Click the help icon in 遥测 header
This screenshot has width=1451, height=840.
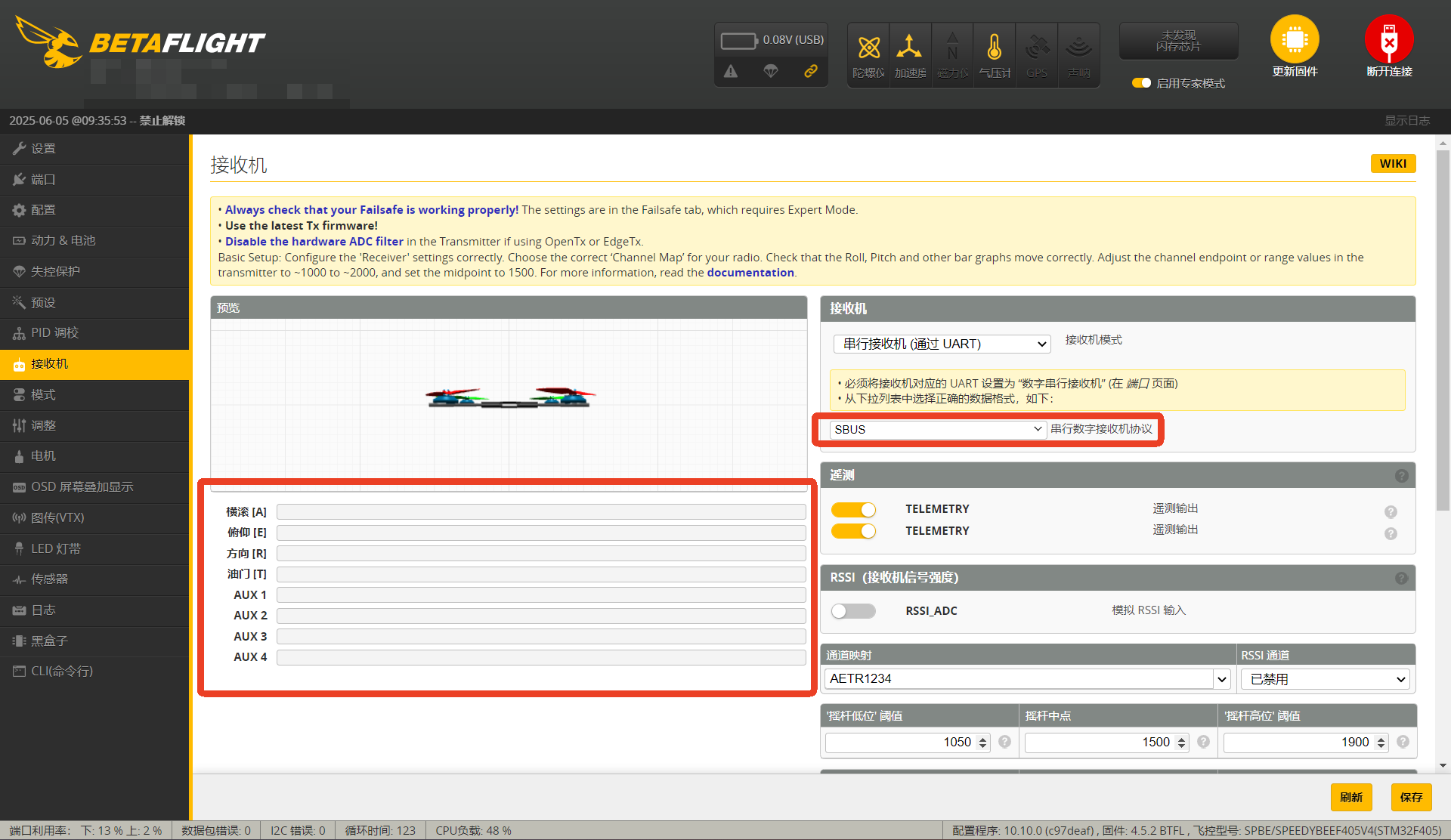coord(1402,476)
